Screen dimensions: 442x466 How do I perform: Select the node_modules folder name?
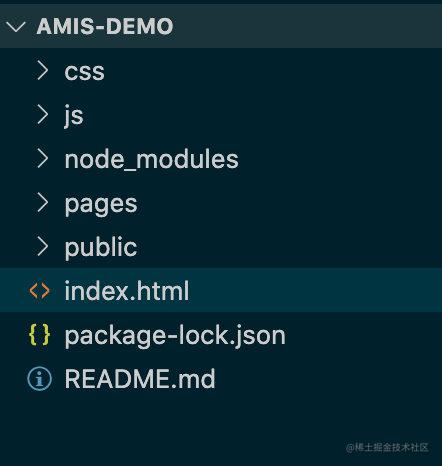pos(152,159)
